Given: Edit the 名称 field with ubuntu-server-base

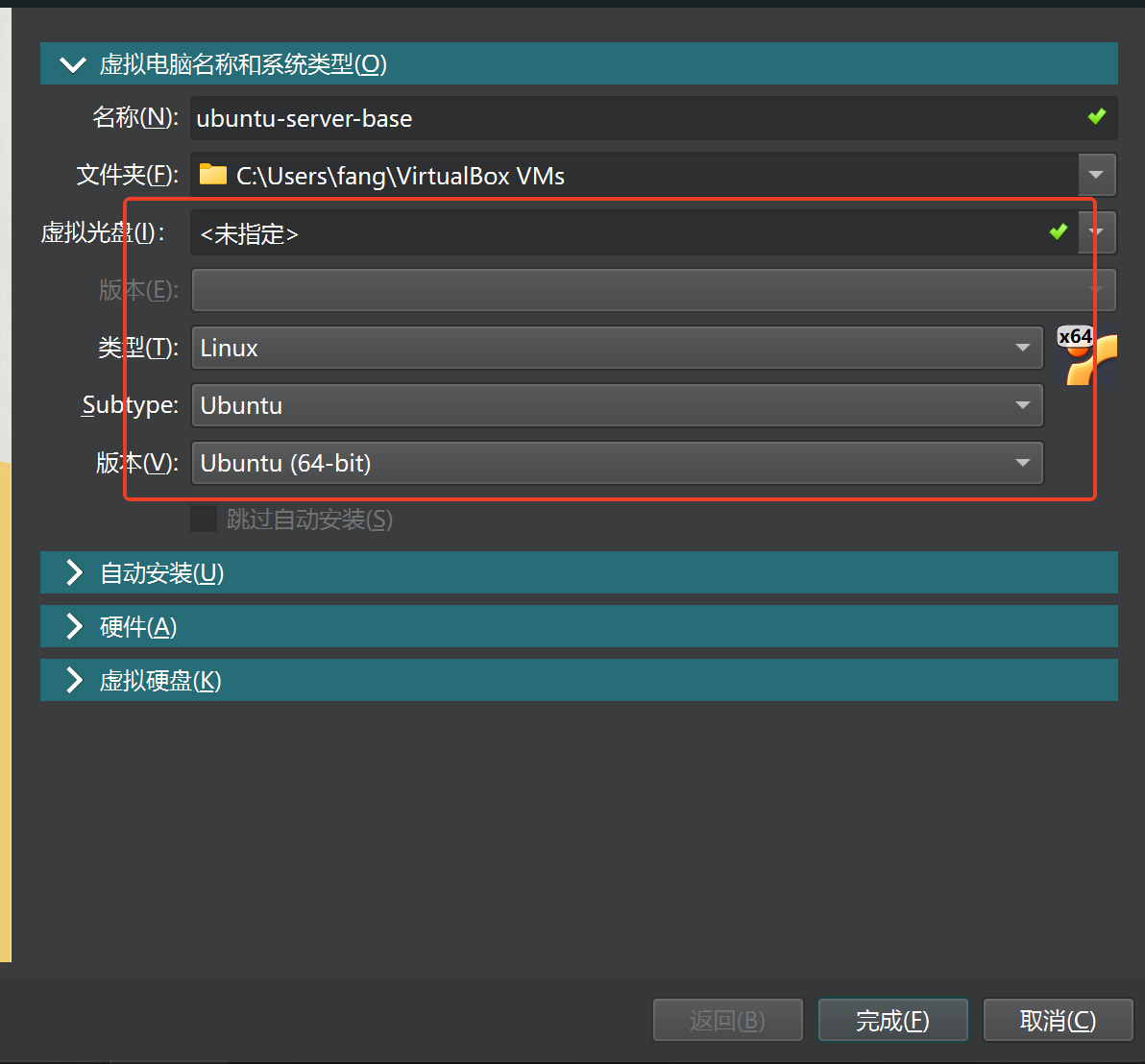Looking at the screenshot, I should pyautogui.click(x=653, y=117).
